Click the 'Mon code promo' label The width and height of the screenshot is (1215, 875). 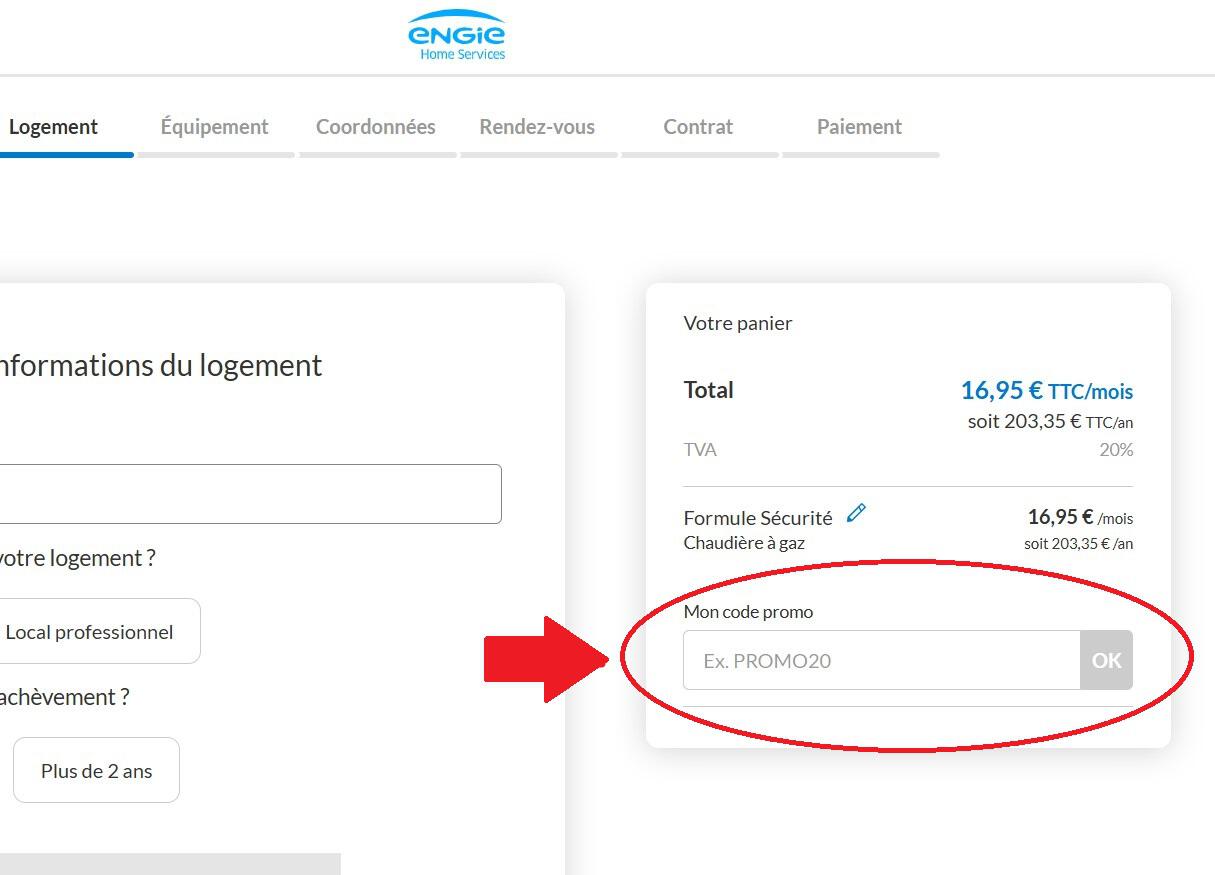point(747,611)
